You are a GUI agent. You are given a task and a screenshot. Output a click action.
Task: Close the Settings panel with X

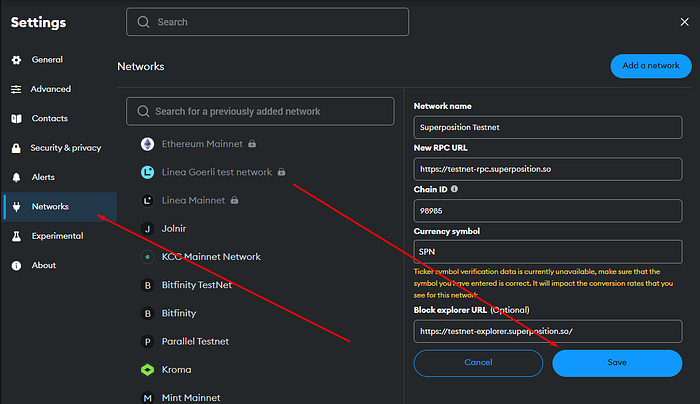[x=684, y=22]
